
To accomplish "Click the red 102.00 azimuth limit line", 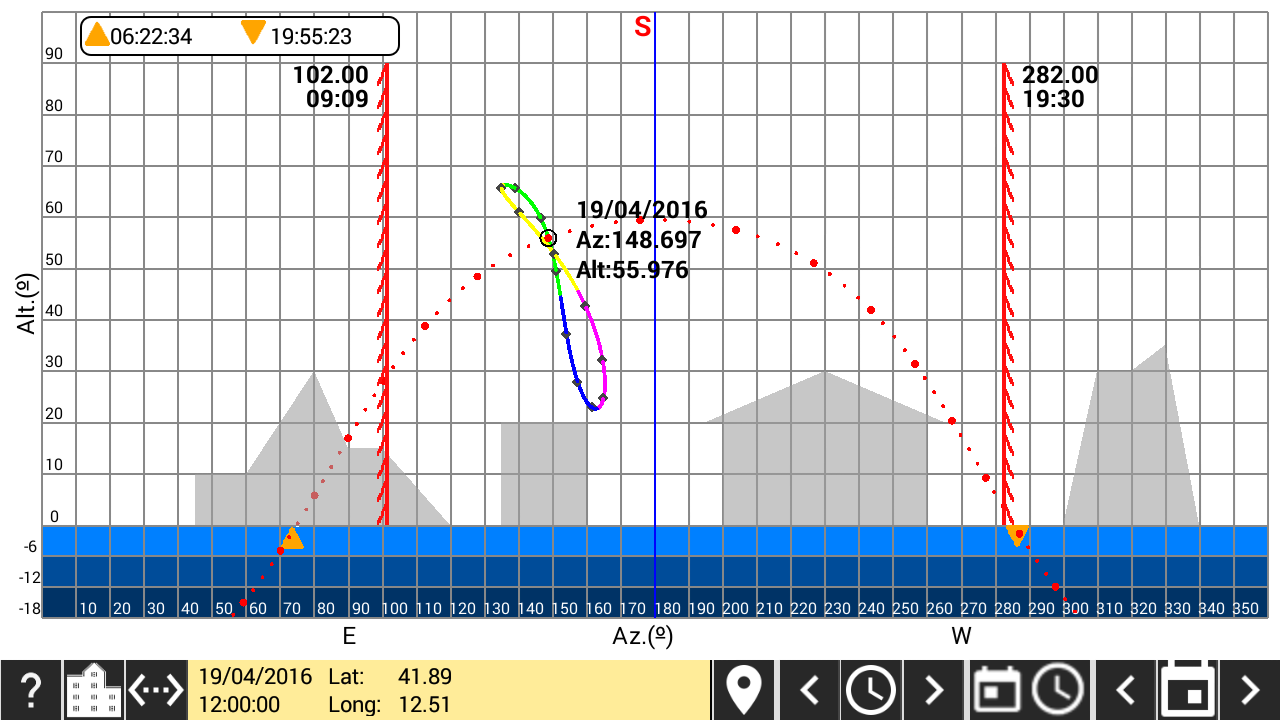I will [x=385, y=300].
